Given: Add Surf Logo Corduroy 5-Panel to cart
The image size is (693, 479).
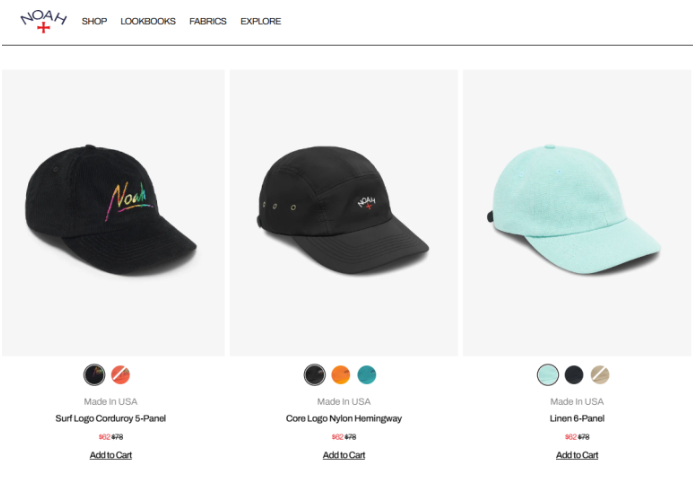Looking at the screenshot, I should pyautogui.click(x=110, y=455).
